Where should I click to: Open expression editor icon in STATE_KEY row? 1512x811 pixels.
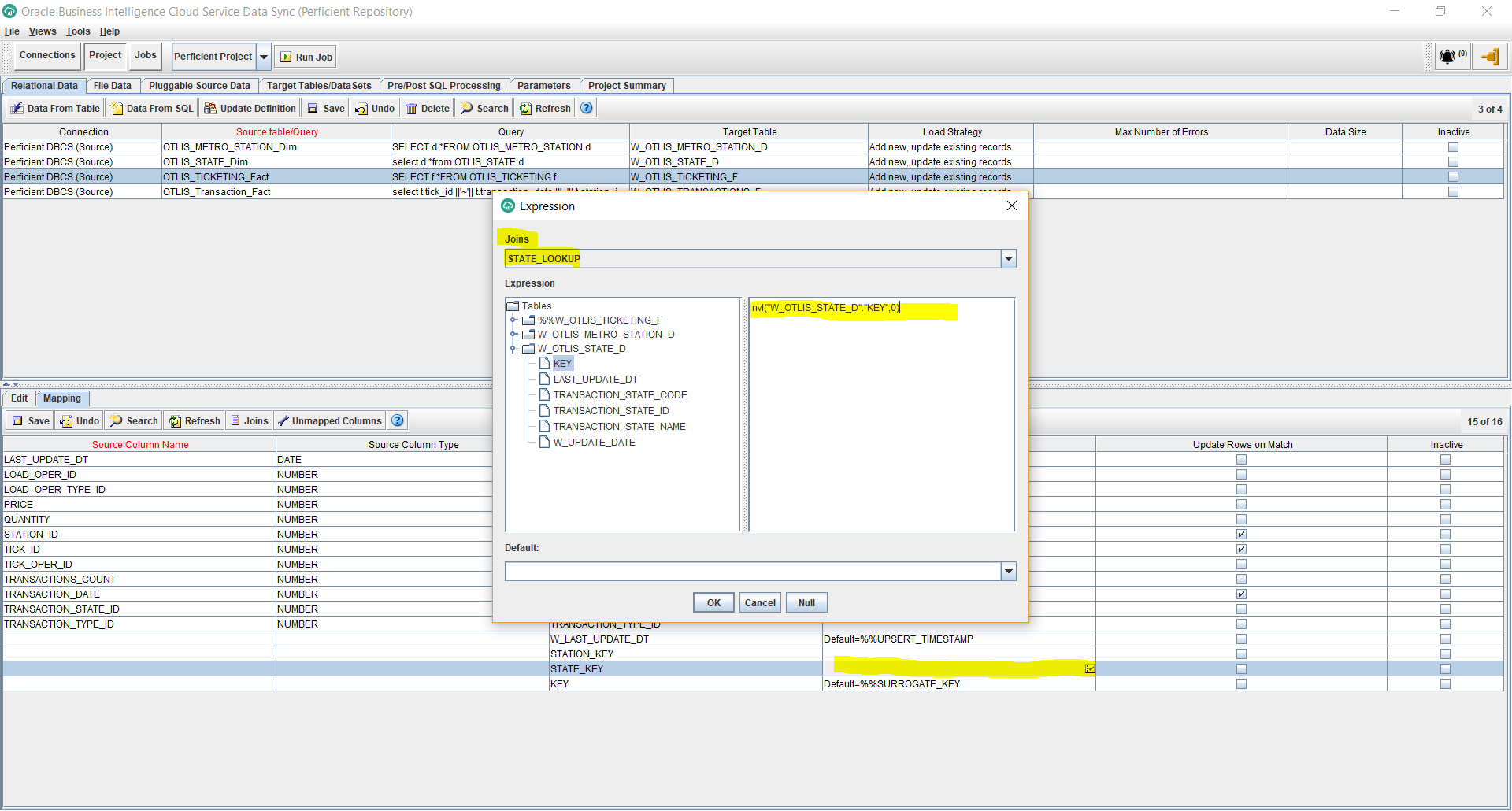[x=1090, y=668]
